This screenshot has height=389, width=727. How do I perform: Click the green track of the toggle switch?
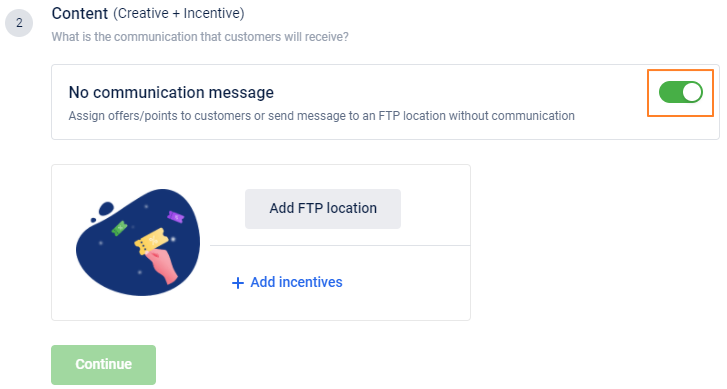click(x=670, y=92)
